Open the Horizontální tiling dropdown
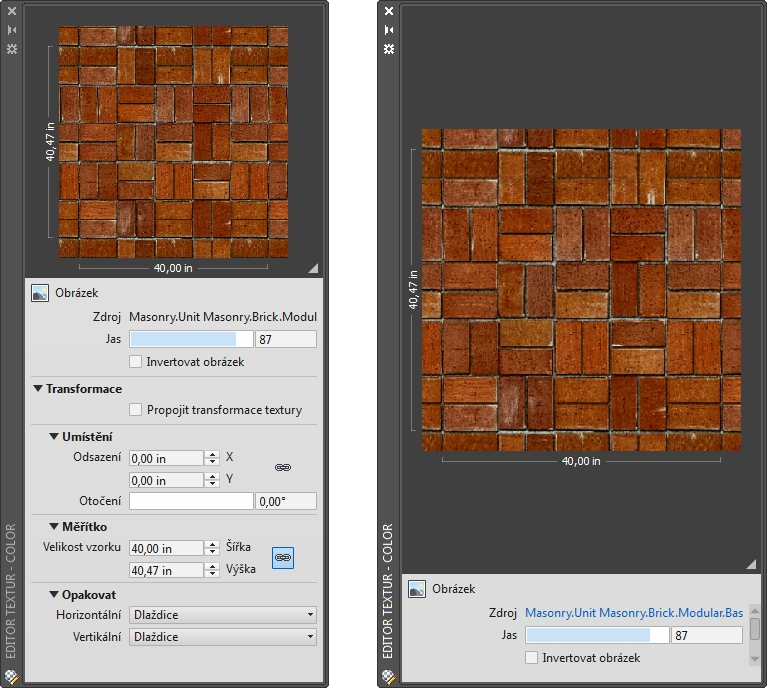 coord(223,615)
